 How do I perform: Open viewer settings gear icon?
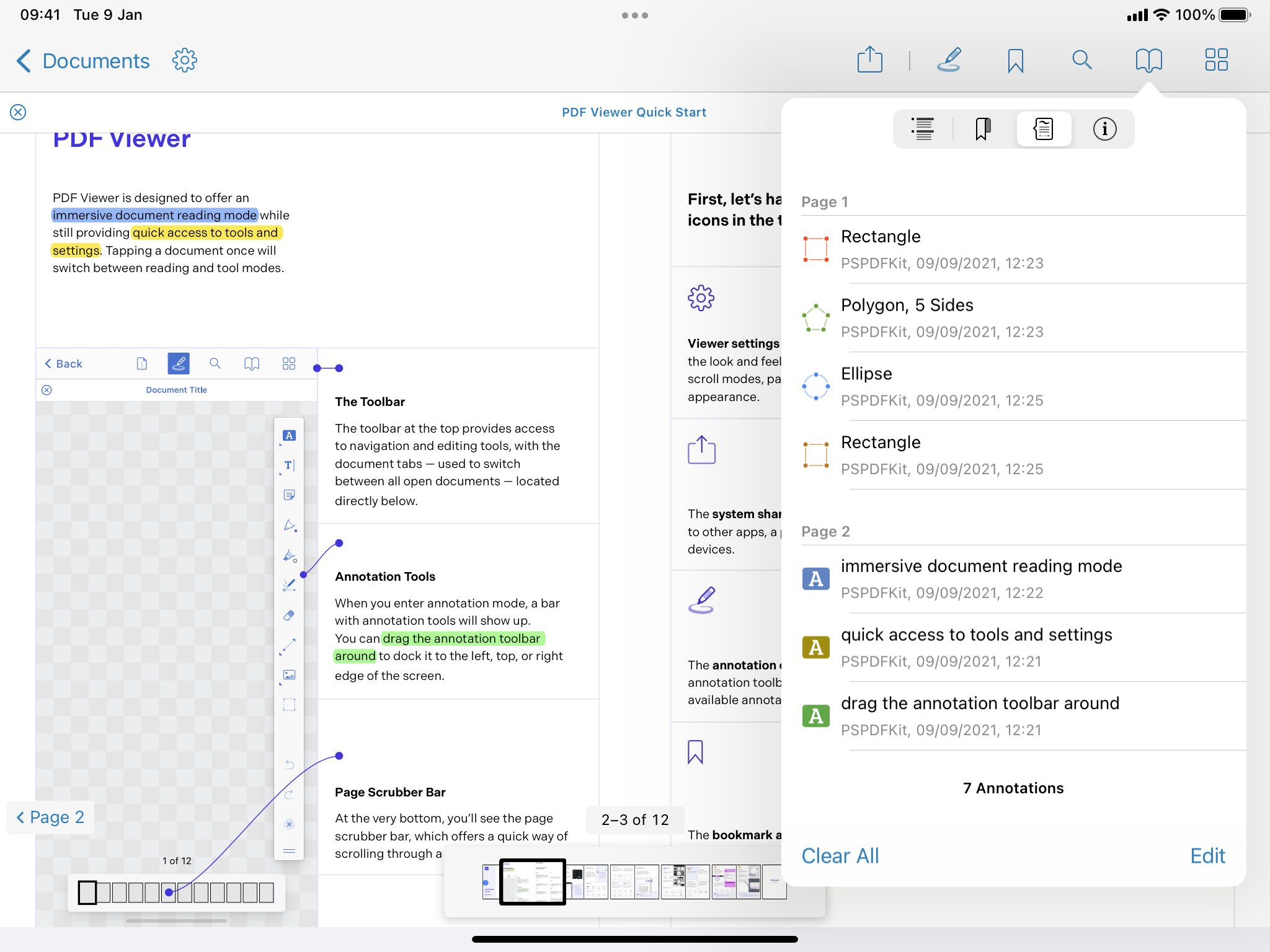pyautogui.click(x=184, y=61)
